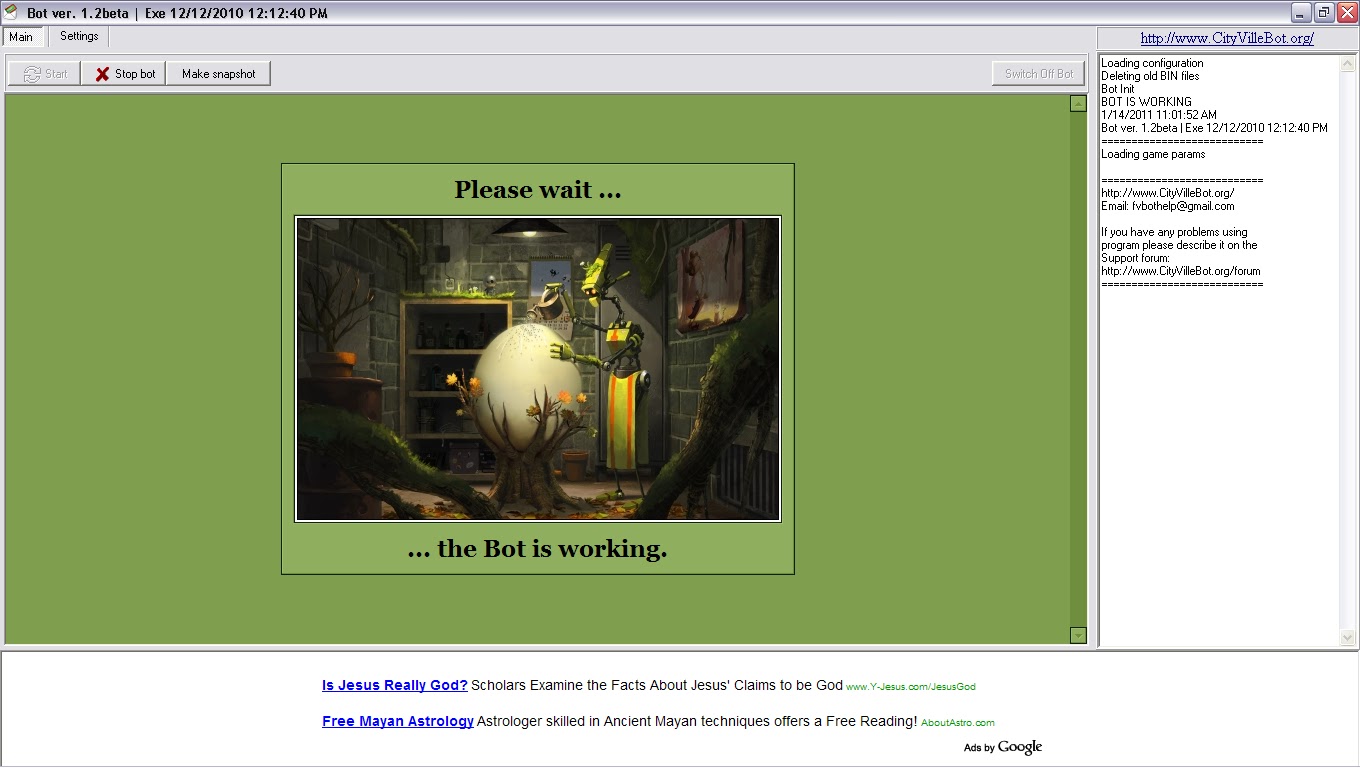
Task: Close the Bot window
Action: (1347, 12)
